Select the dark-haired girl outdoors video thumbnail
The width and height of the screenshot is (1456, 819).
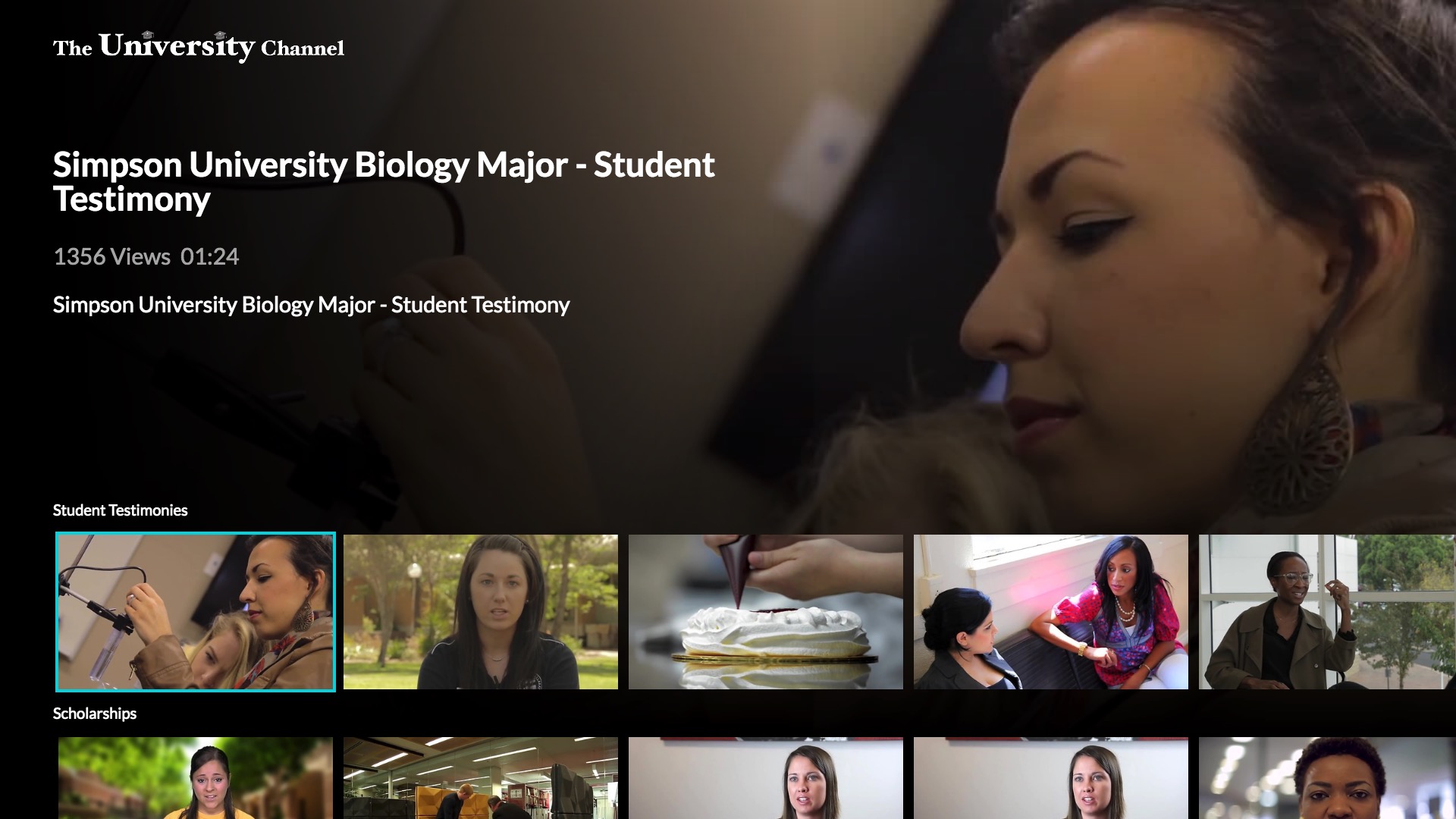[481, 612]
